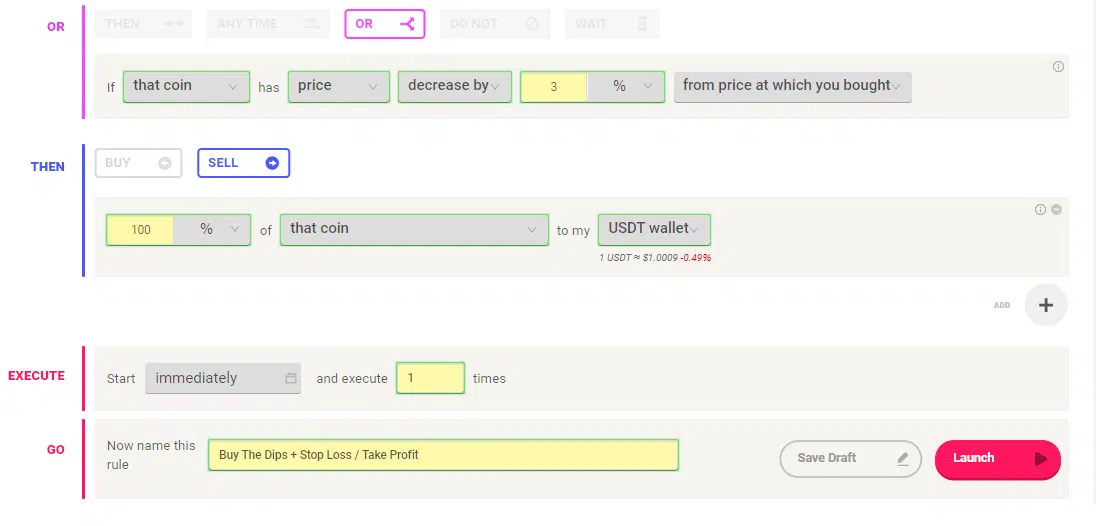Choose the SELL action button
This screenshot has height=526, width=1096.
[x=243, y=163]
